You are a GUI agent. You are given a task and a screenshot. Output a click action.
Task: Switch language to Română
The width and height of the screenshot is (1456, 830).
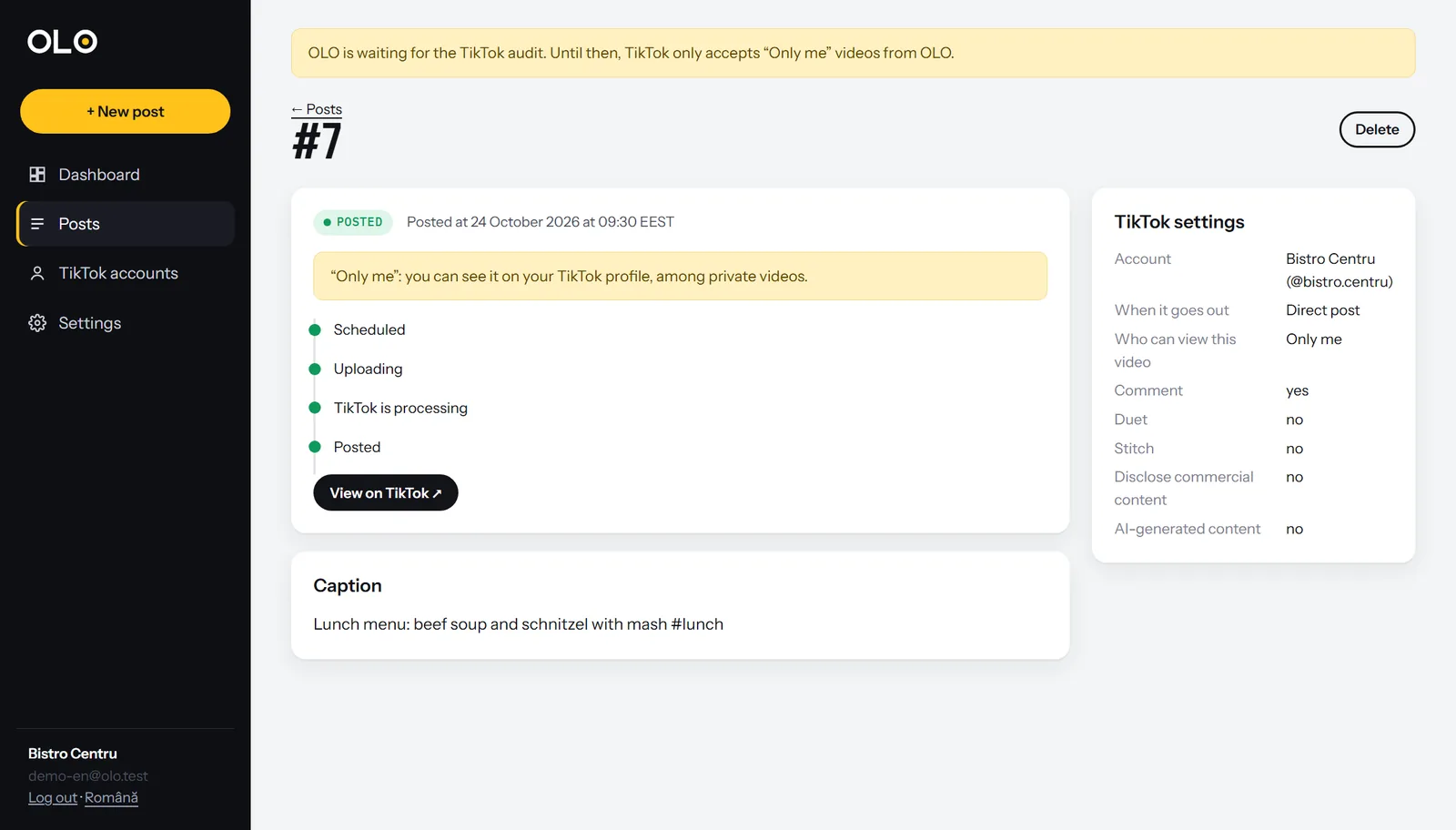click(x=111, y=797)
